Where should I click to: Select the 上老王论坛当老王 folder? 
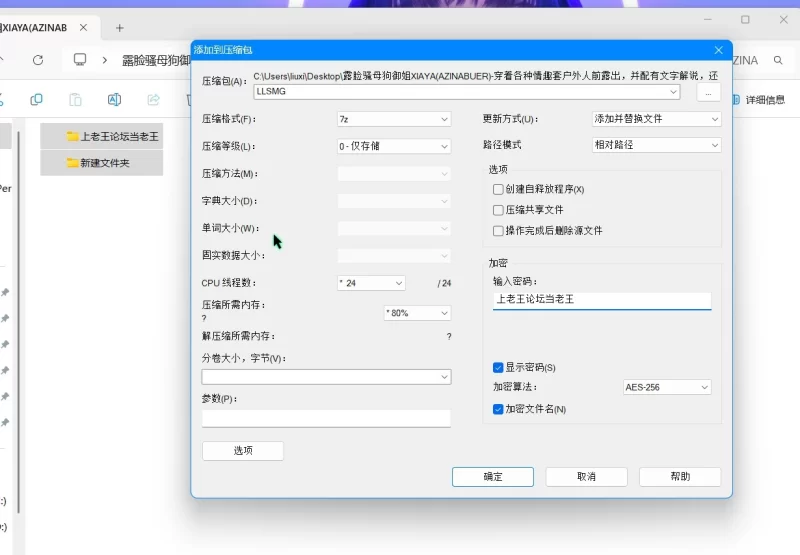click(x=102, y=136)
